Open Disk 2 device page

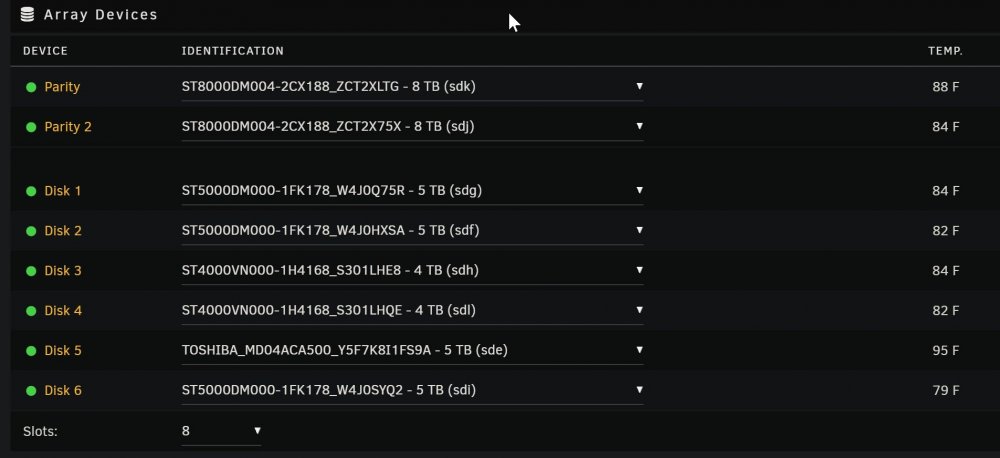point(62,231)
